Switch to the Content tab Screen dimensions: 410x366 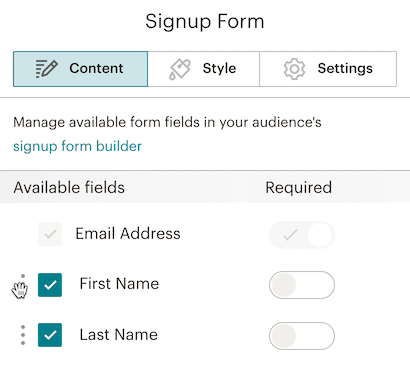80,69
